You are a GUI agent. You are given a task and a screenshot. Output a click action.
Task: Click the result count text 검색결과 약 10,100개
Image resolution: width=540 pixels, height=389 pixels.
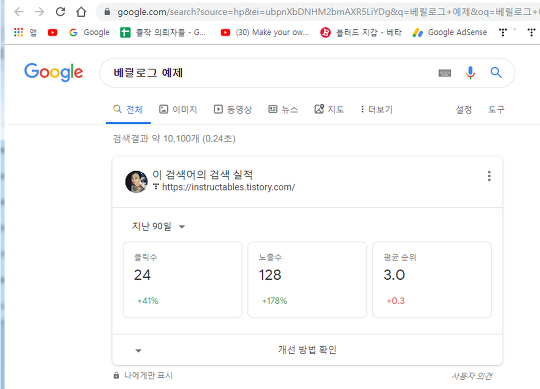click(174, 139)
